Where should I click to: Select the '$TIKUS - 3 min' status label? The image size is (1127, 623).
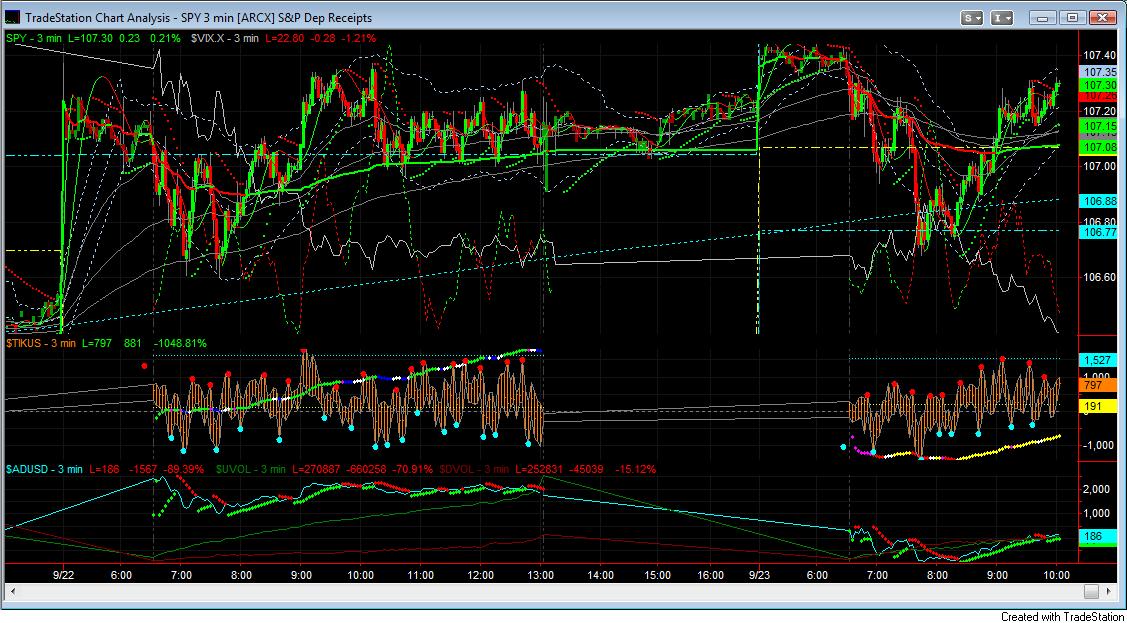click(x=41, y=343)
